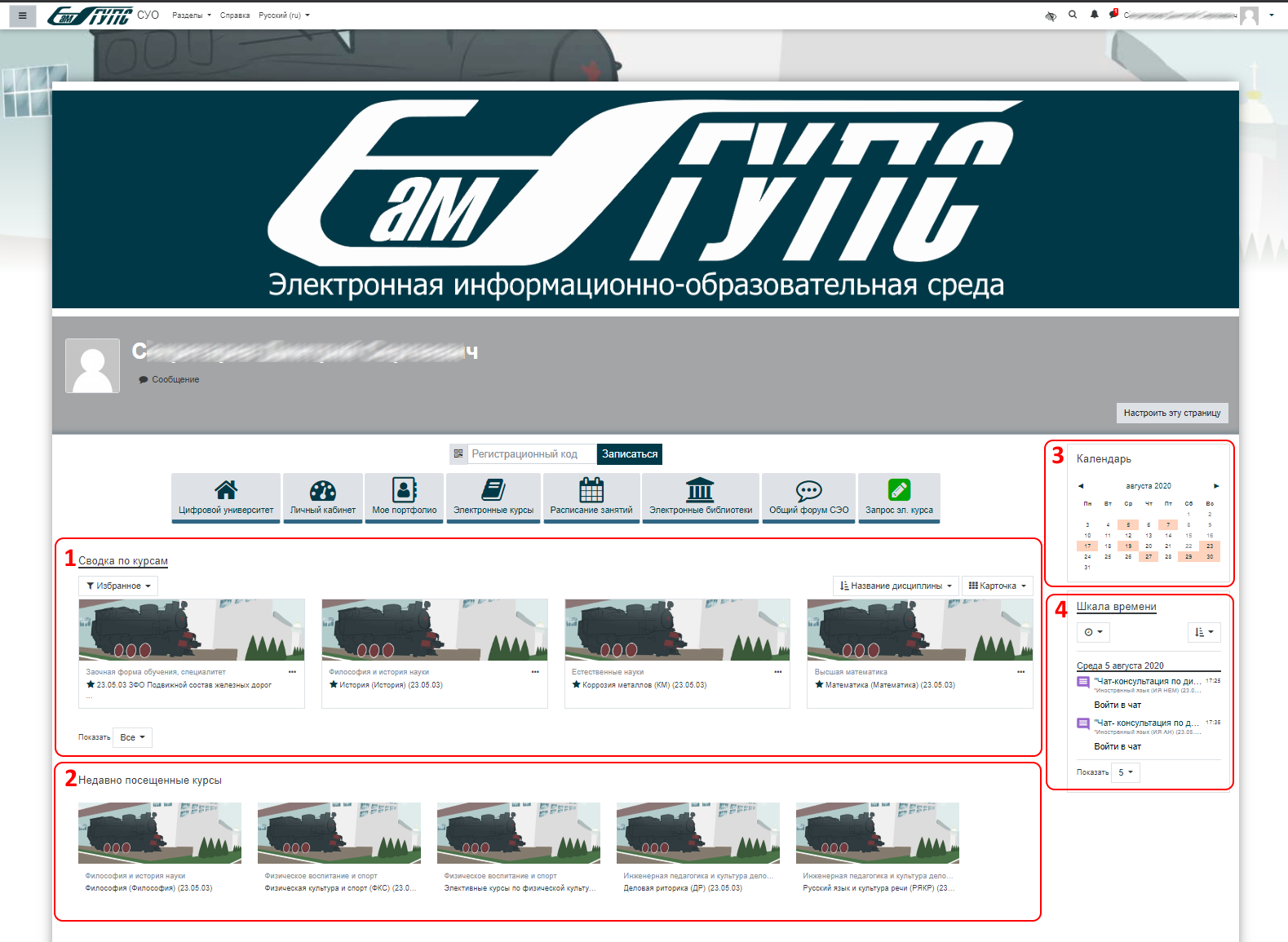This screenshot has width=1288, height=942.
Task: Open Цифровой университет home tile
Action: point(226,498)
